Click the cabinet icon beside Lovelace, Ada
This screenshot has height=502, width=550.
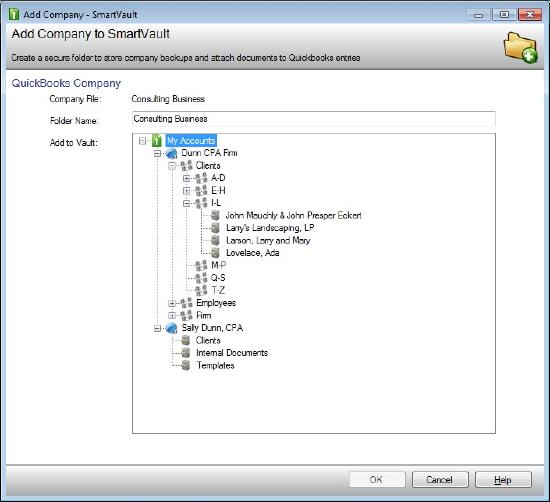point(215,253)
